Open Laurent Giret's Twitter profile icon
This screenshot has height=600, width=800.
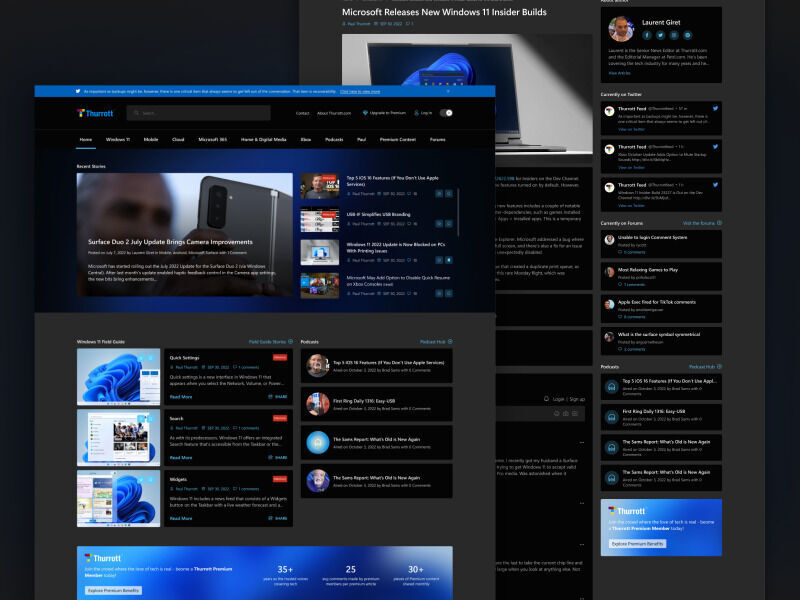660,35
